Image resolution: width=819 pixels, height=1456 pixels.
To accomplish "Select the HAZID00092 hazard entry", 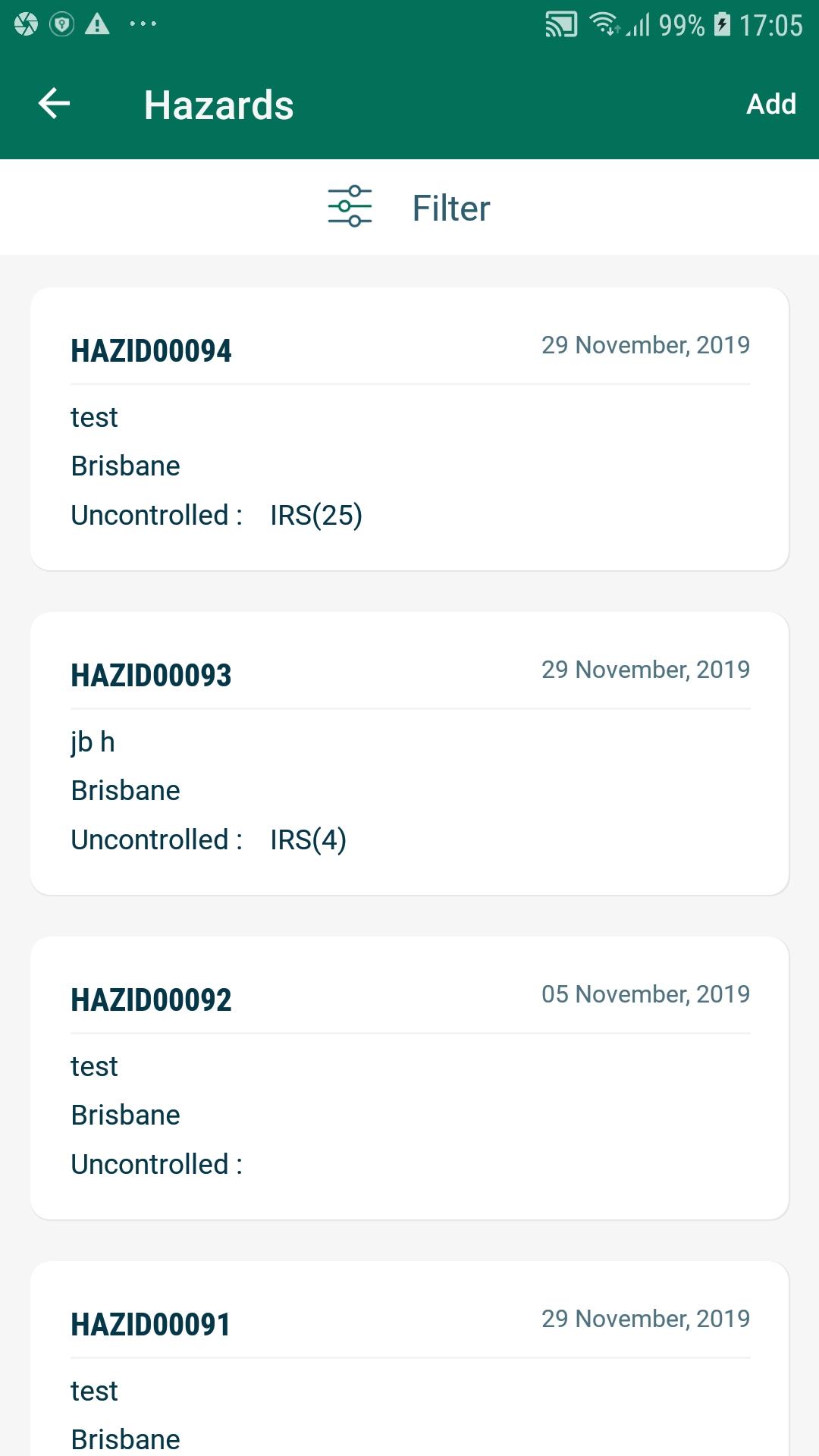I will 409,1078.
